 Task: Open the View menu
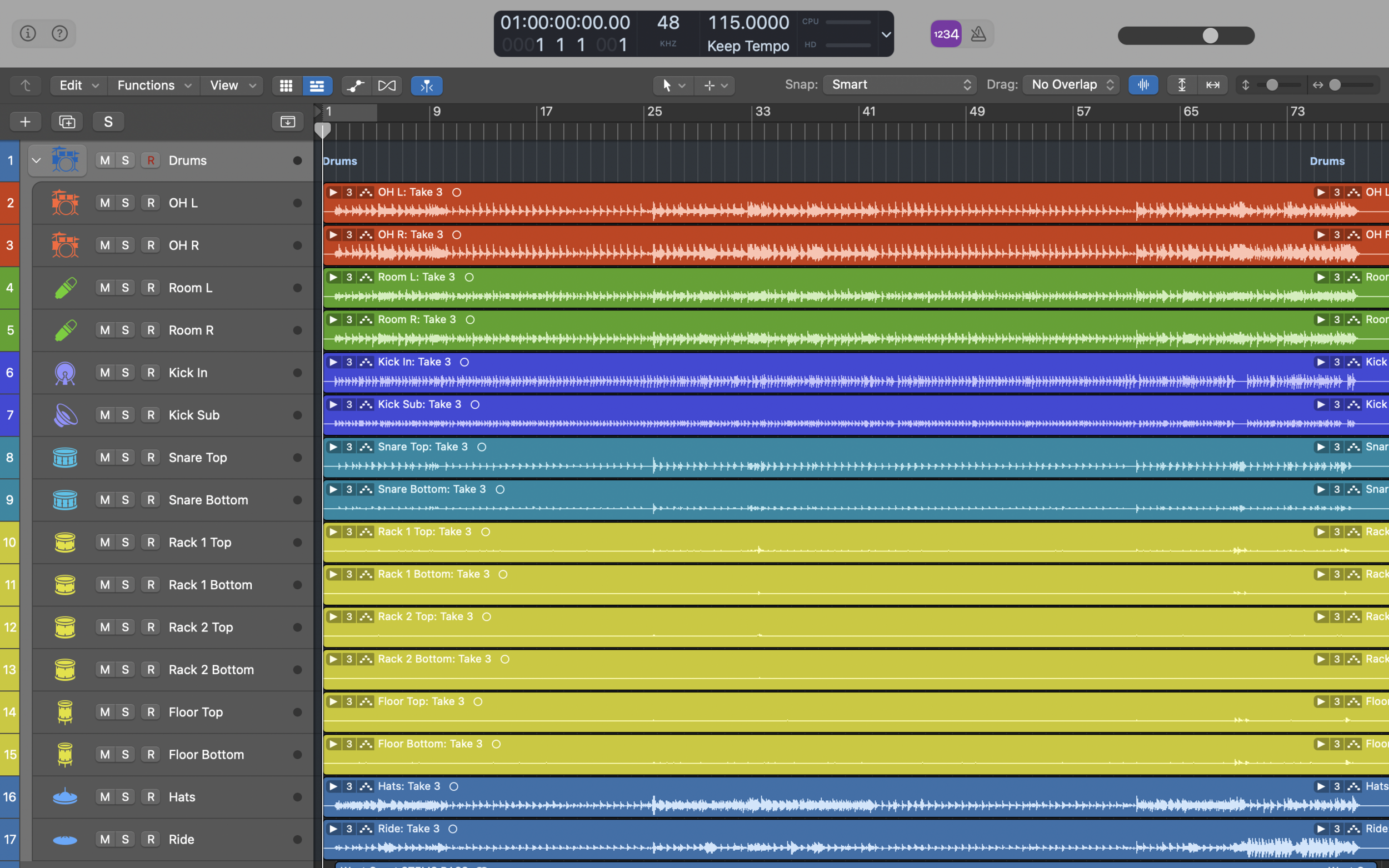[x=224, y=85]
